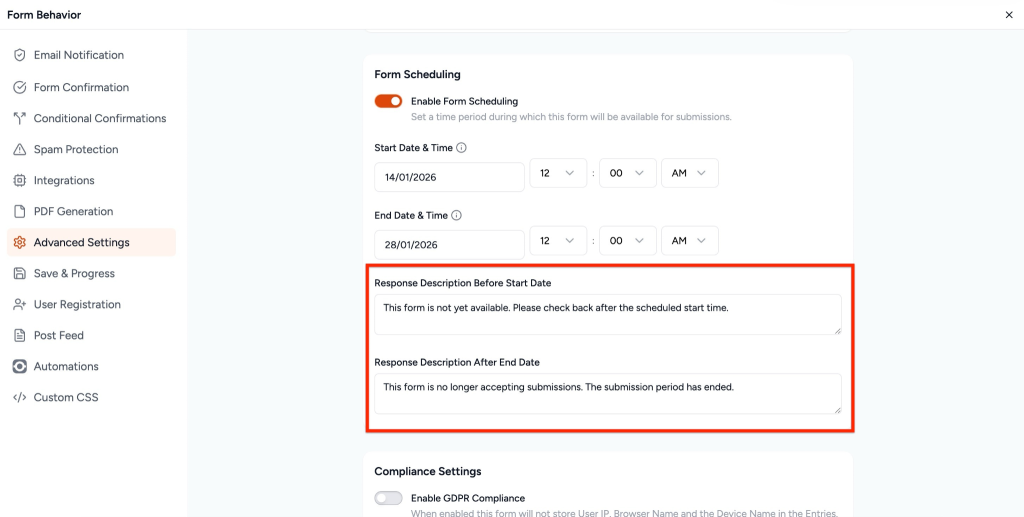The height and width of the screenshot is (517, 1024).
Task: Open the Form Confirmation settings section
Action: click(x=81, y=87)
